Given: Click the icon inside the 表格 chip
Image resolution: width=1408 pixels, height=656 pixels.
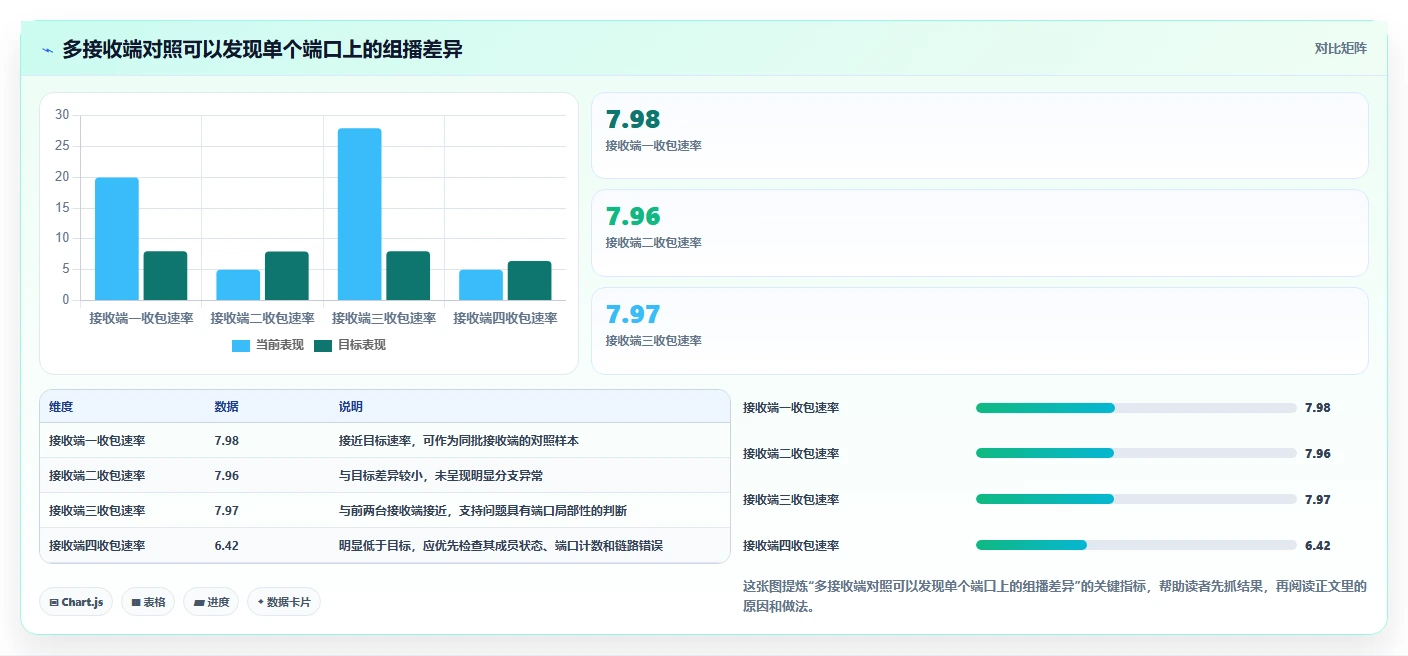Looking at the screenshot, I should pos(135,602).
